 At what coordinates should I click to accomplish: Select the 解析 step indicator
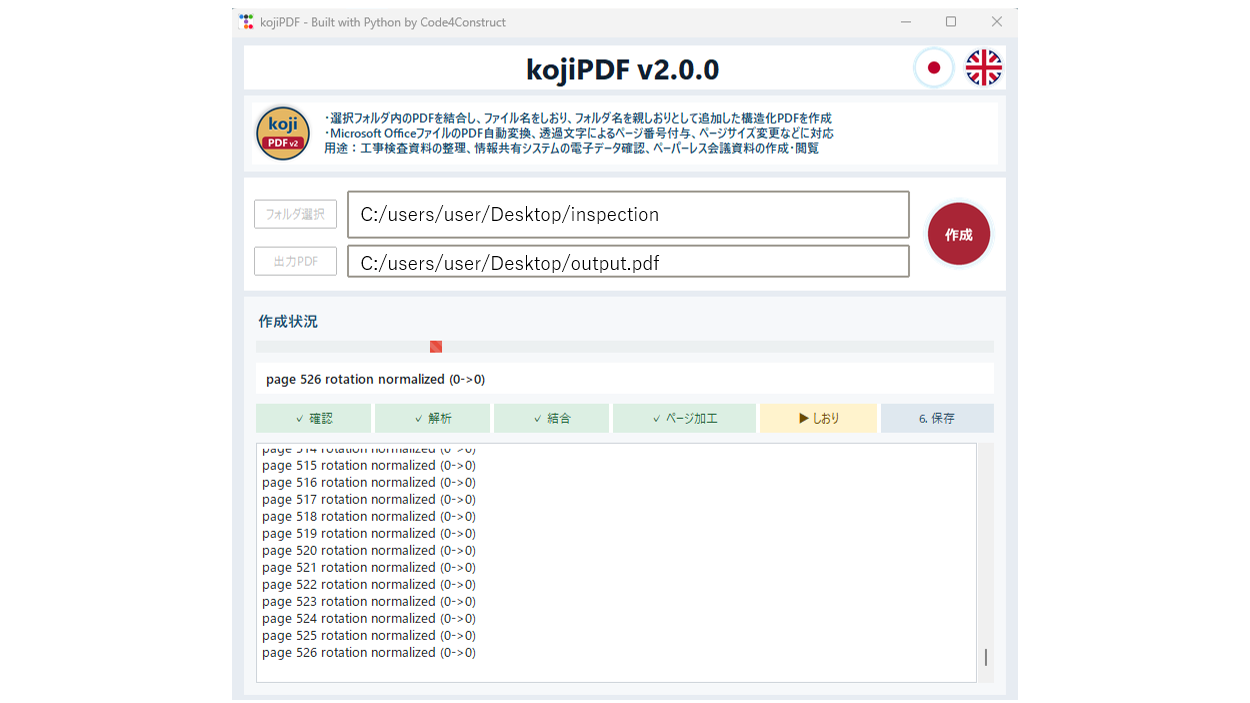[x=432, y=418]
